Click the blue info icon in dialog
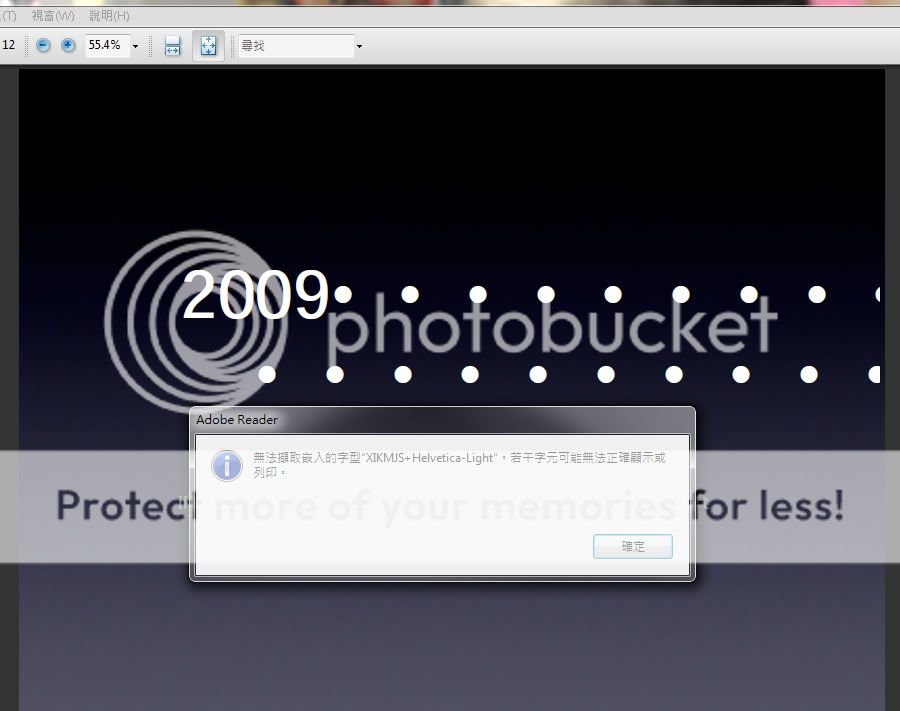Viewport: 900px width, 711px height. pos(227,464)
